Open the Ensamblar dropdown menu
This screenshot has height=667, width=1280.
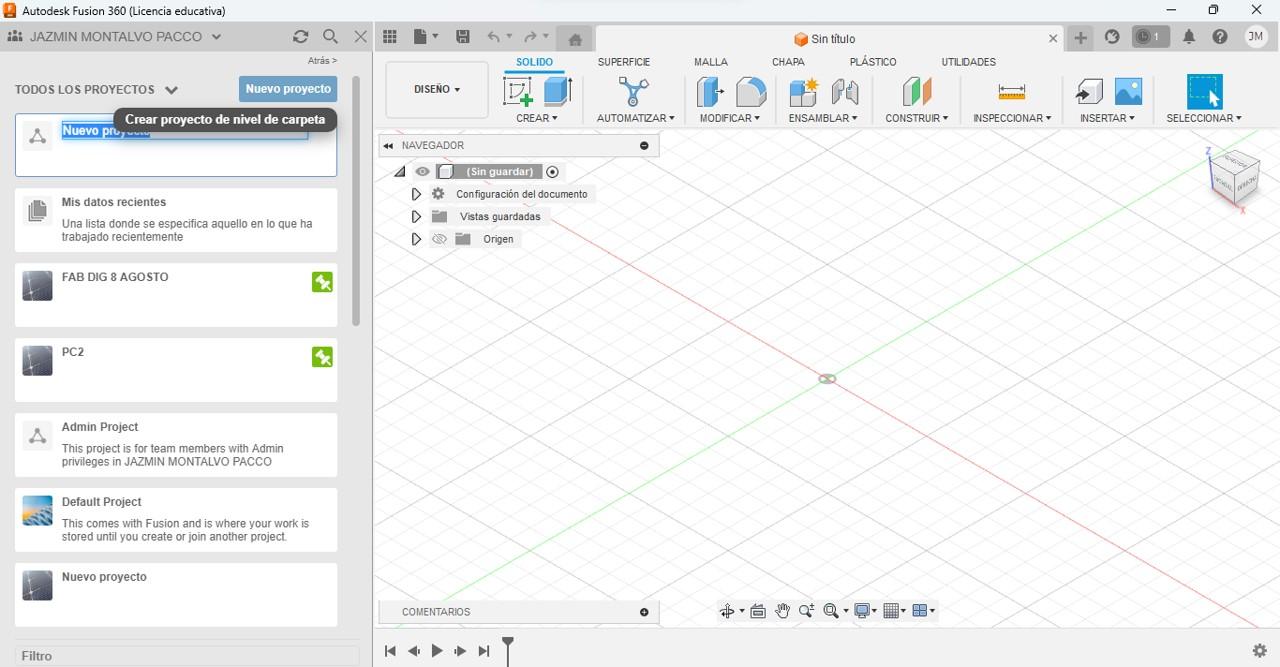click(823, 118)
